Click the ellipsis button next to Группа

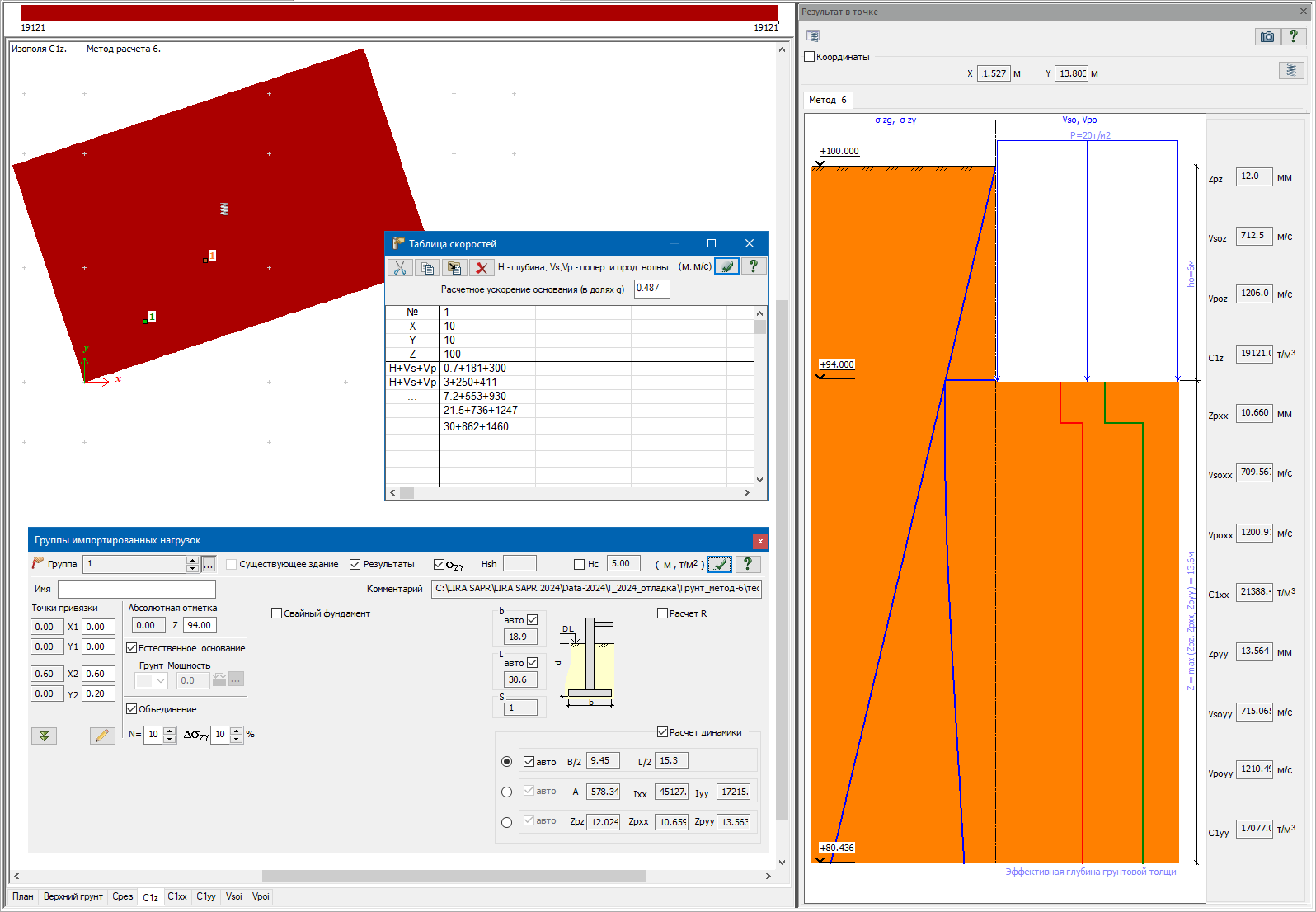tap(209, 564)
